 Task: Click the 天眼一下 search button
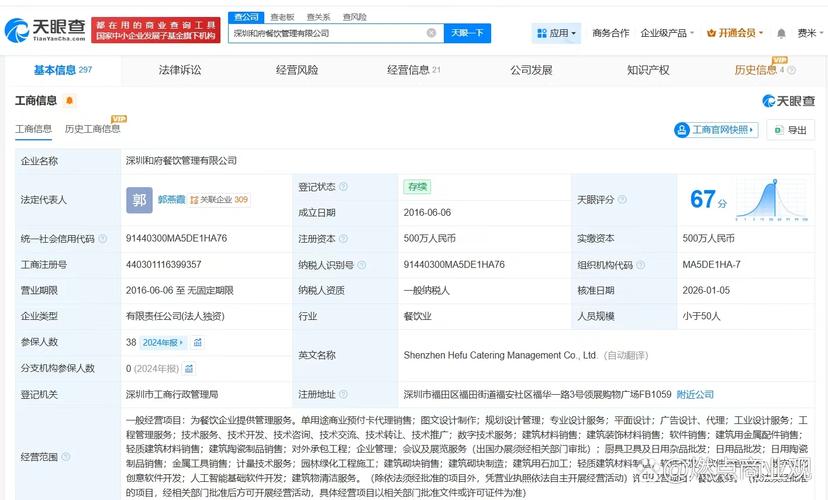[x=467, y=33]
